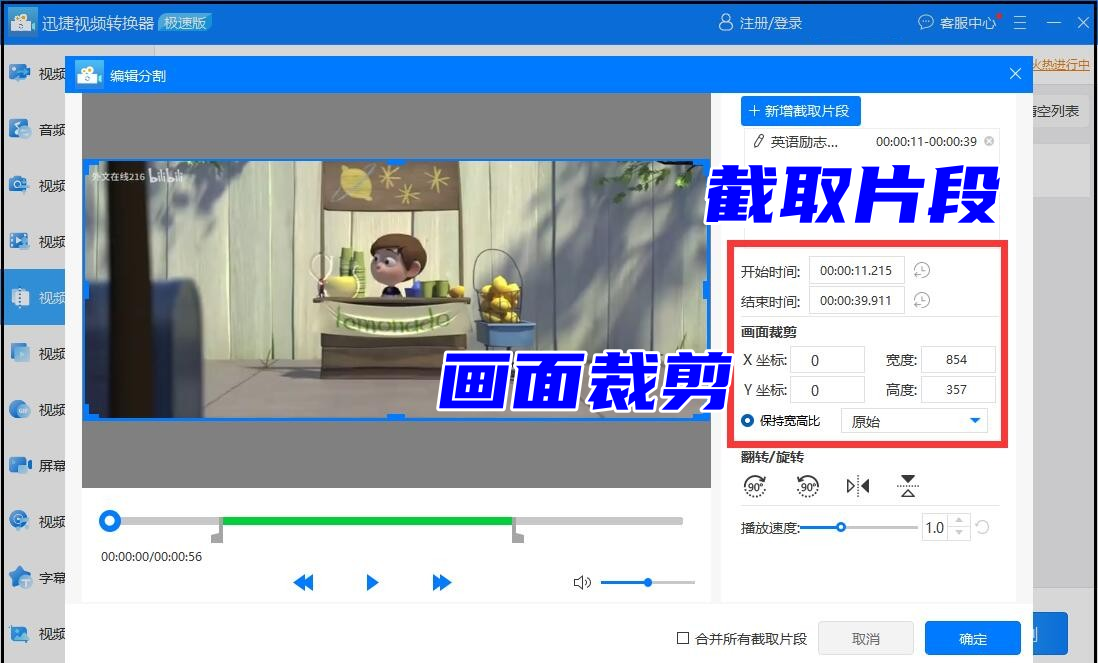Open the hamburger menu in title bar
This screenshot has height=663, width=1098.
[1020, 22]
